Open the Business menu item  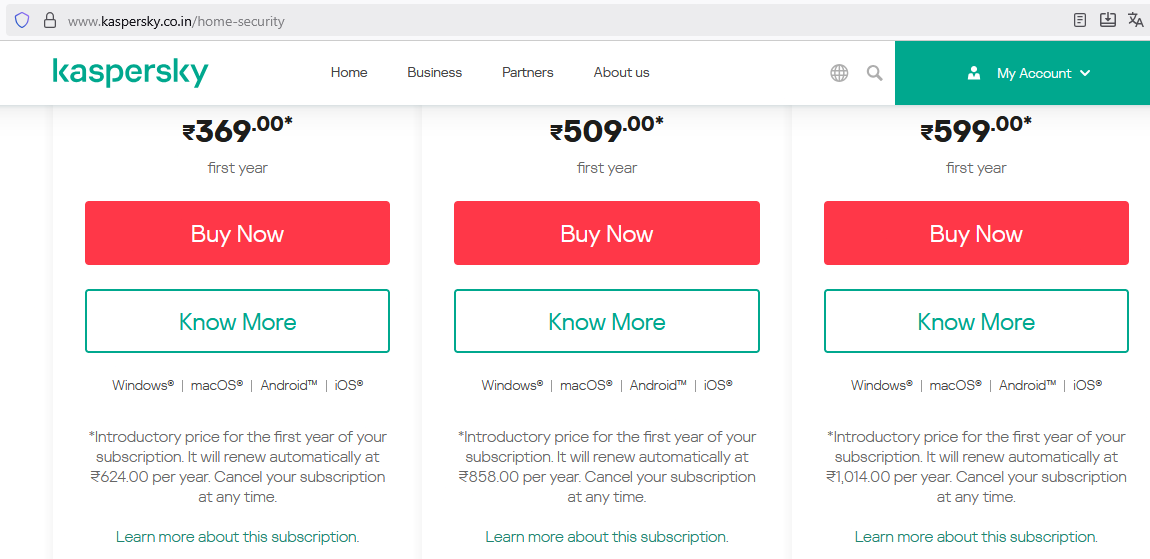coord(434,73)
